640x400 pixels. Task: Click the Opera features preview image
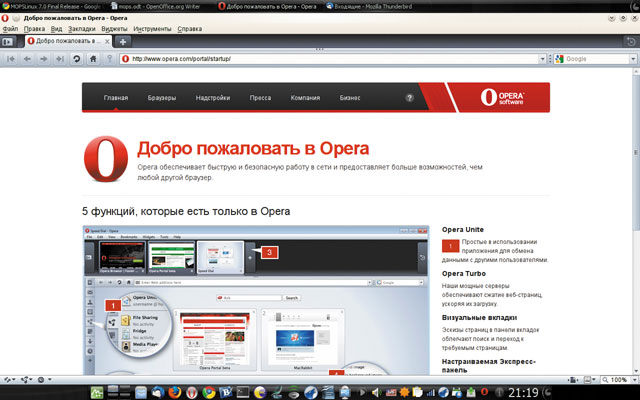click(x=256, y=300)
